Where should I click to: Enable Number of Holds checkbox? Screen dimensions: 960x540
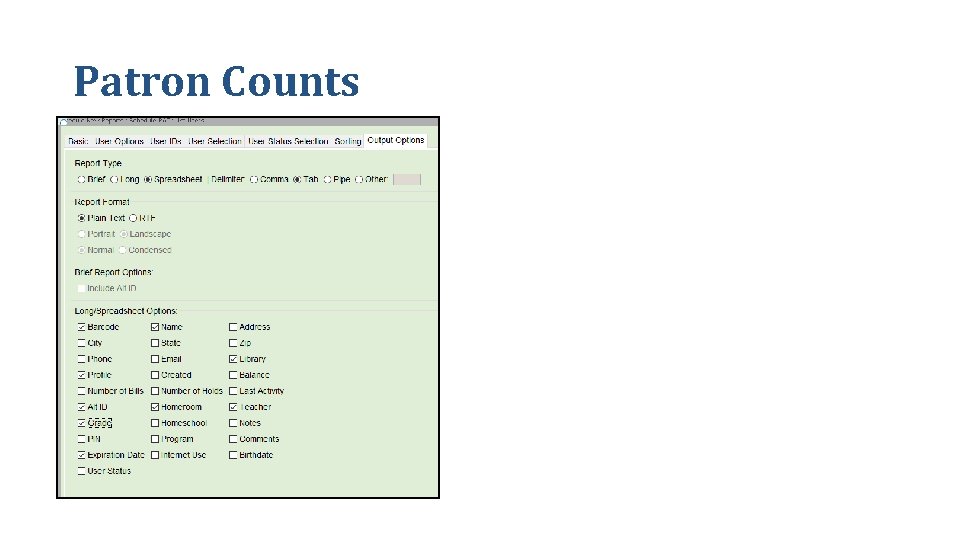155,391
